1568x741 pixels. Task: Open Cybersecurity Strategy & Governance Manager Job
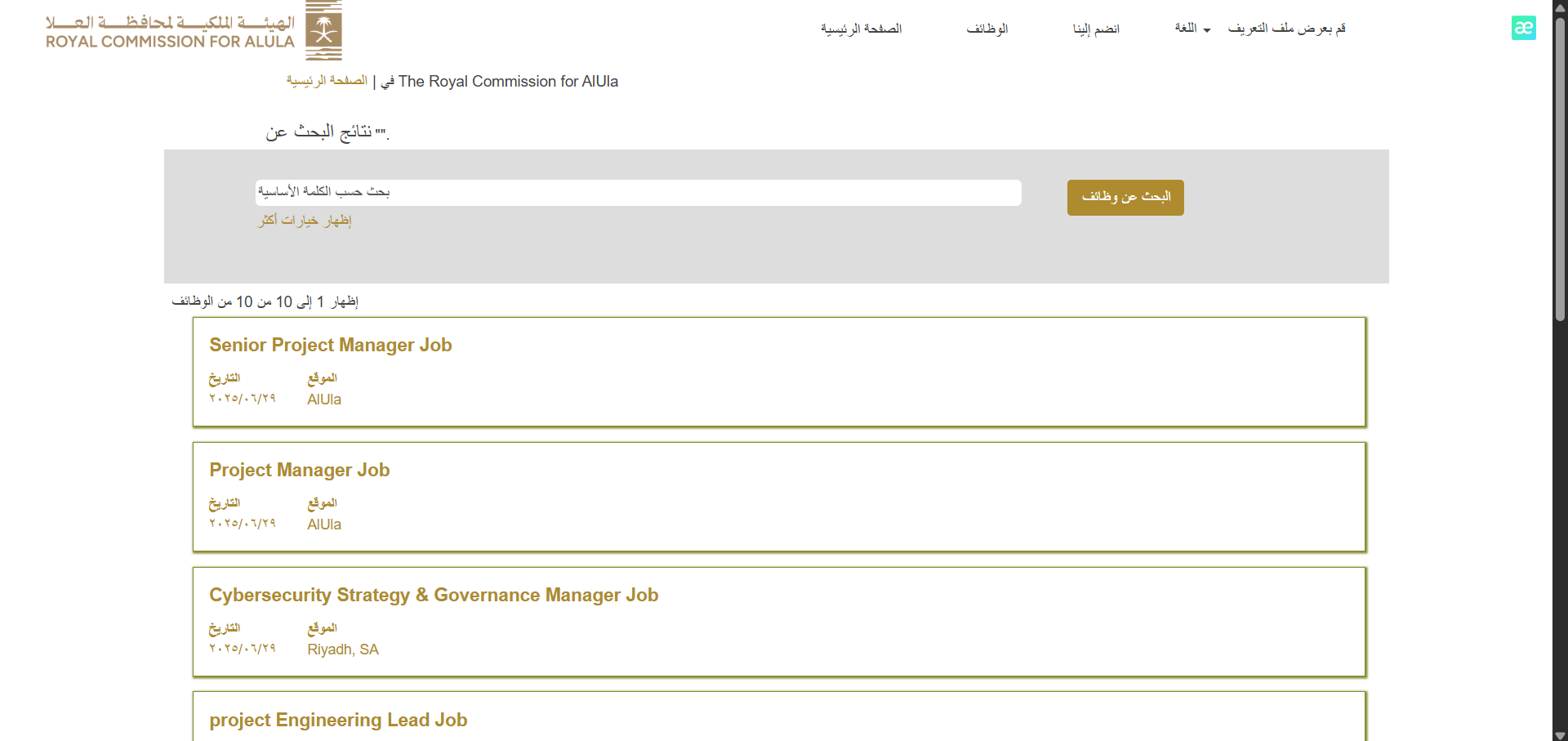434,595
